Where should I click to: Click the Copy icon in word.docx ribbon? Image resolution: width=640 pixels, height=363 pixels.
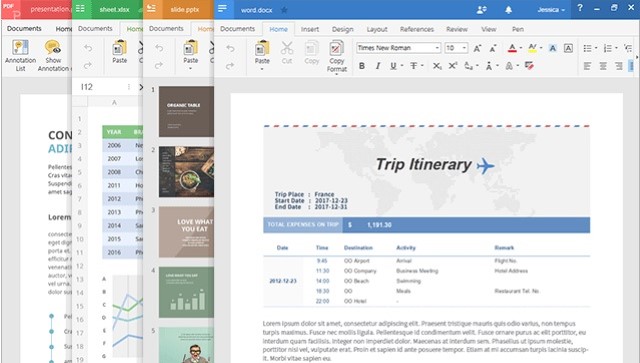click(x=311, y=49)
